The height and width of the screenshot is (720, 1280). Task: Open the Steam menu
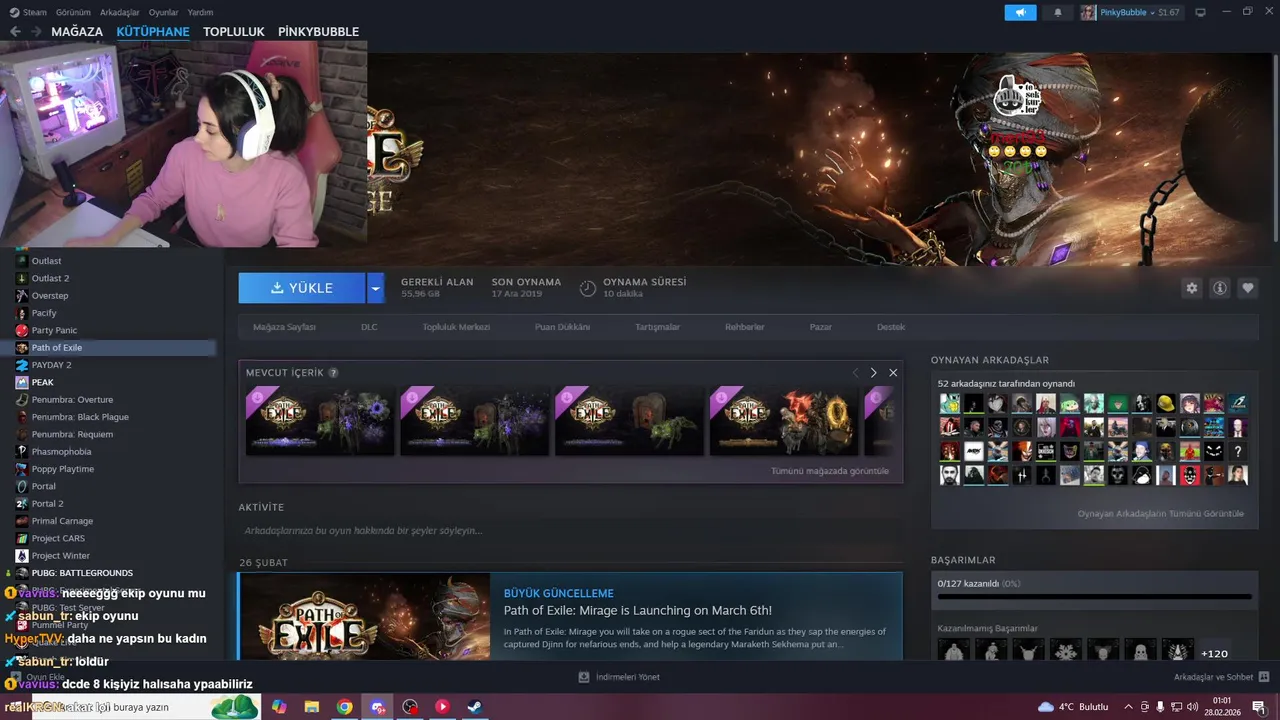click(x=29, y=12)
